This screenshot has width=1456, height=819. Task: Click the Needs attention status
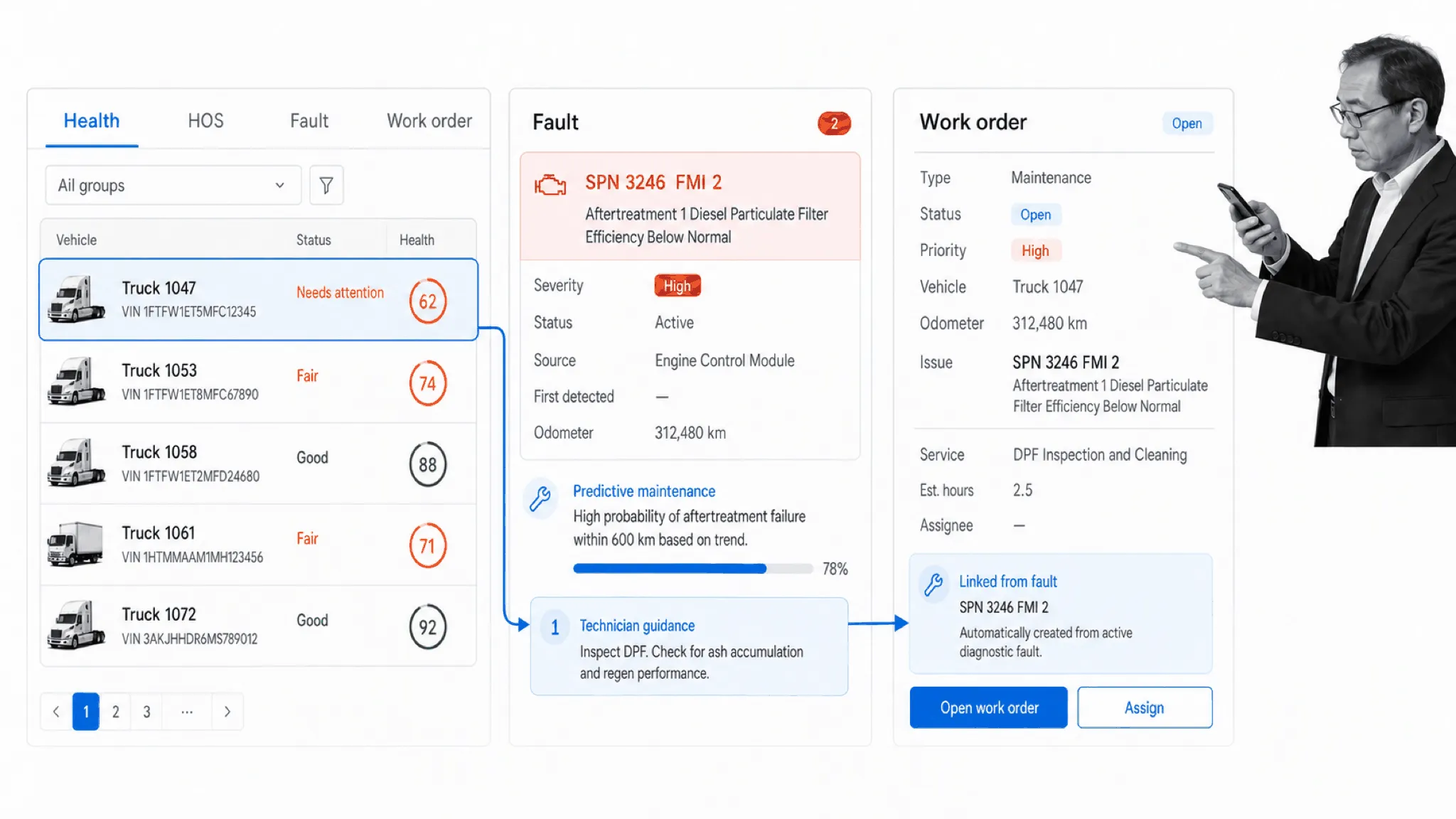click(x=340, y=293)
